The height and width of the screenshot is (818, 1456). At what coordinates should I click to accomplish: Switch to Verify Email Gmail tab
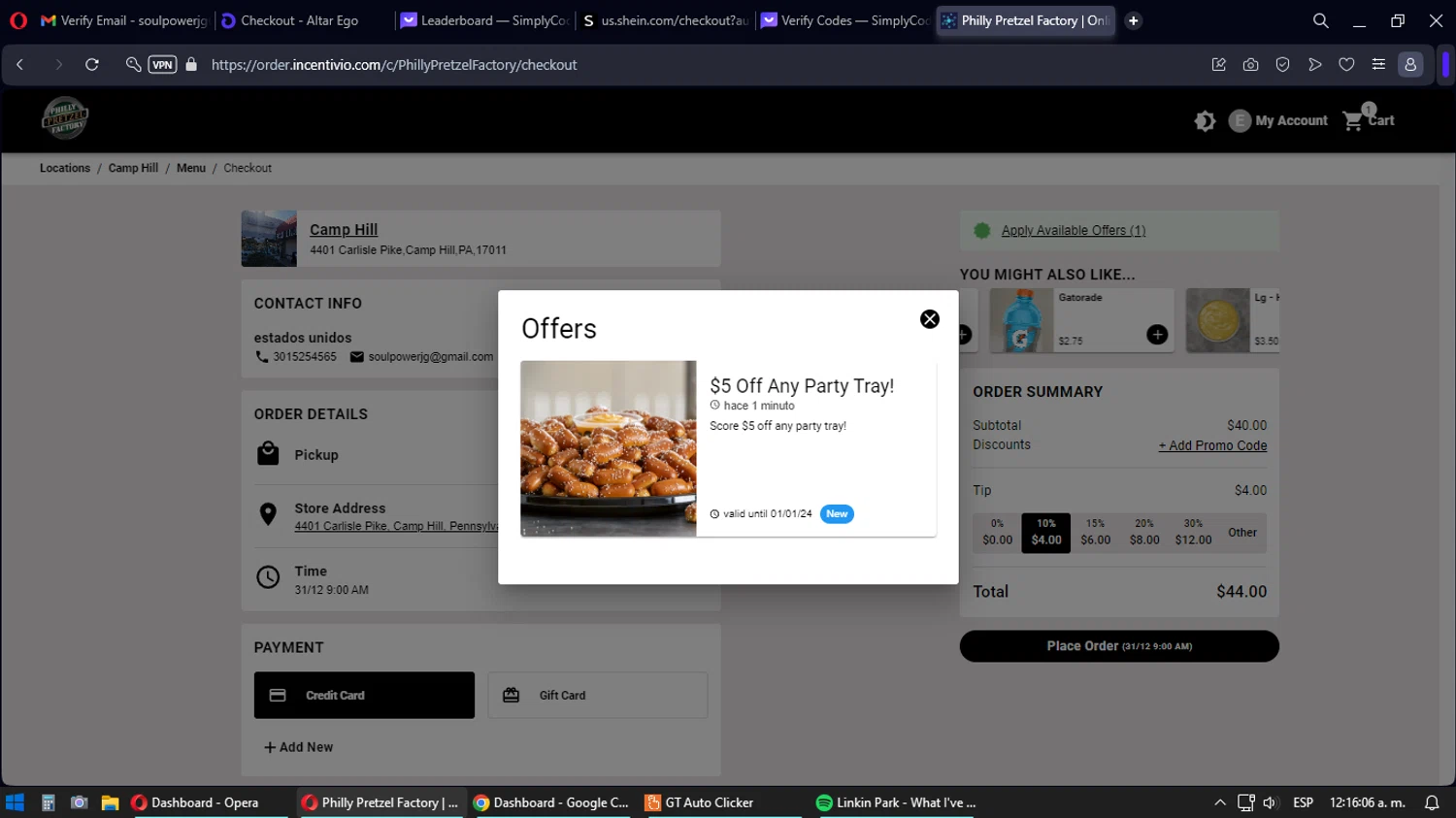[x=123, y=20]
